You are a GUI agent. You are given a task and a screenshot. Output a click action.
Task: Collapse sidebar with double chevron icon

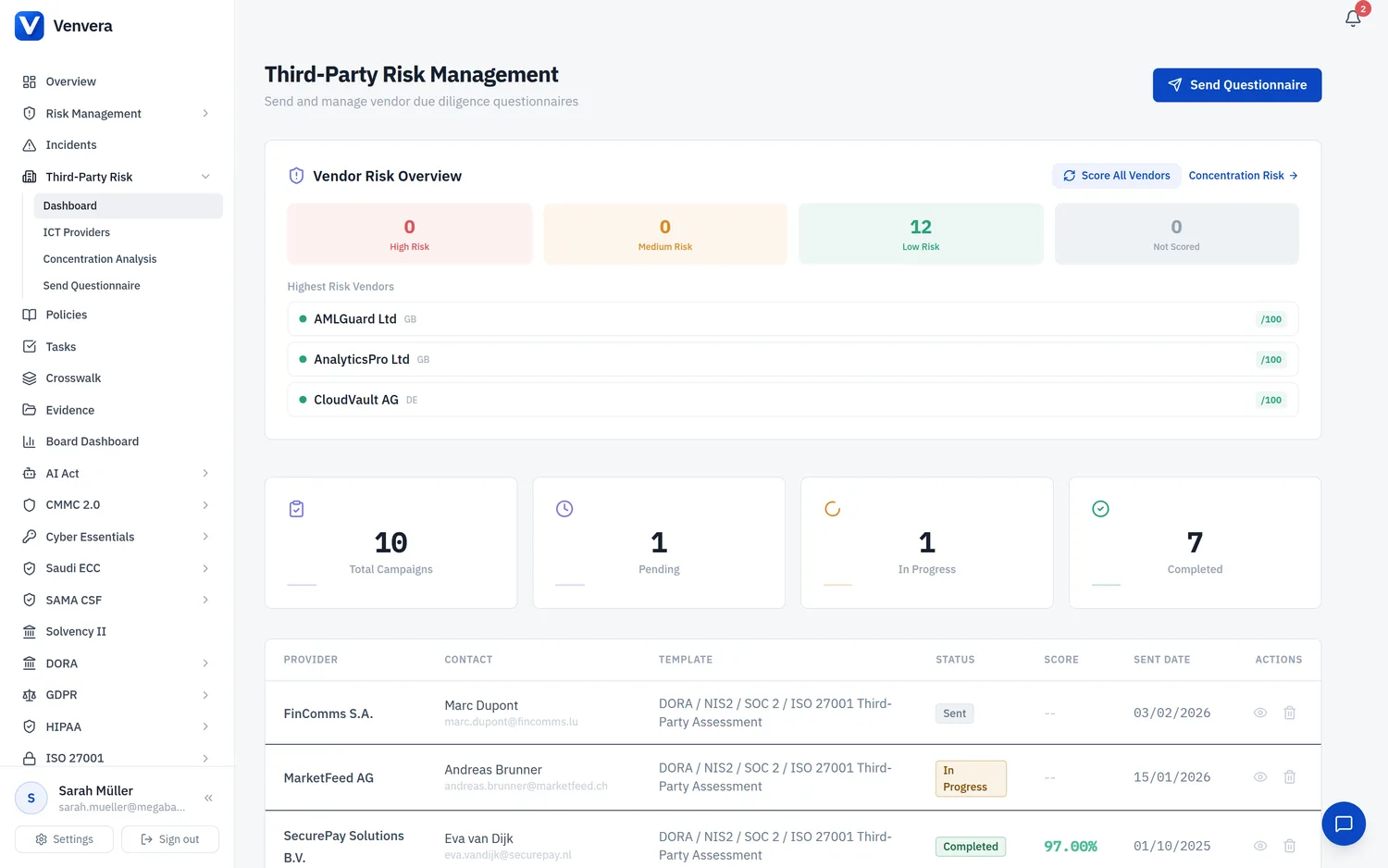pyautogui.click(x=209, y=798)
